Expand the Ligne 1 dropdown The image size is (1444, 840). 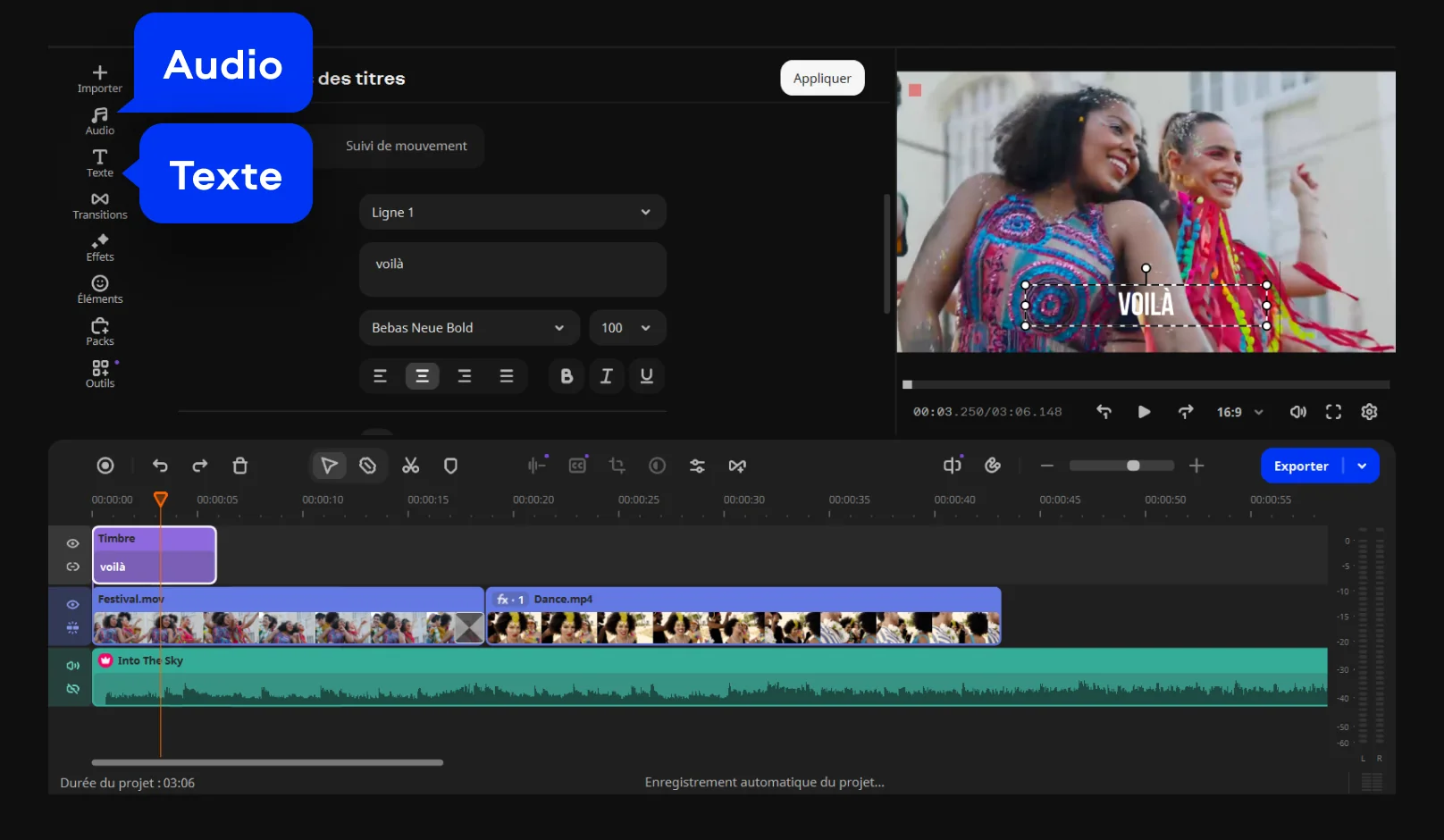coord(512,213)
